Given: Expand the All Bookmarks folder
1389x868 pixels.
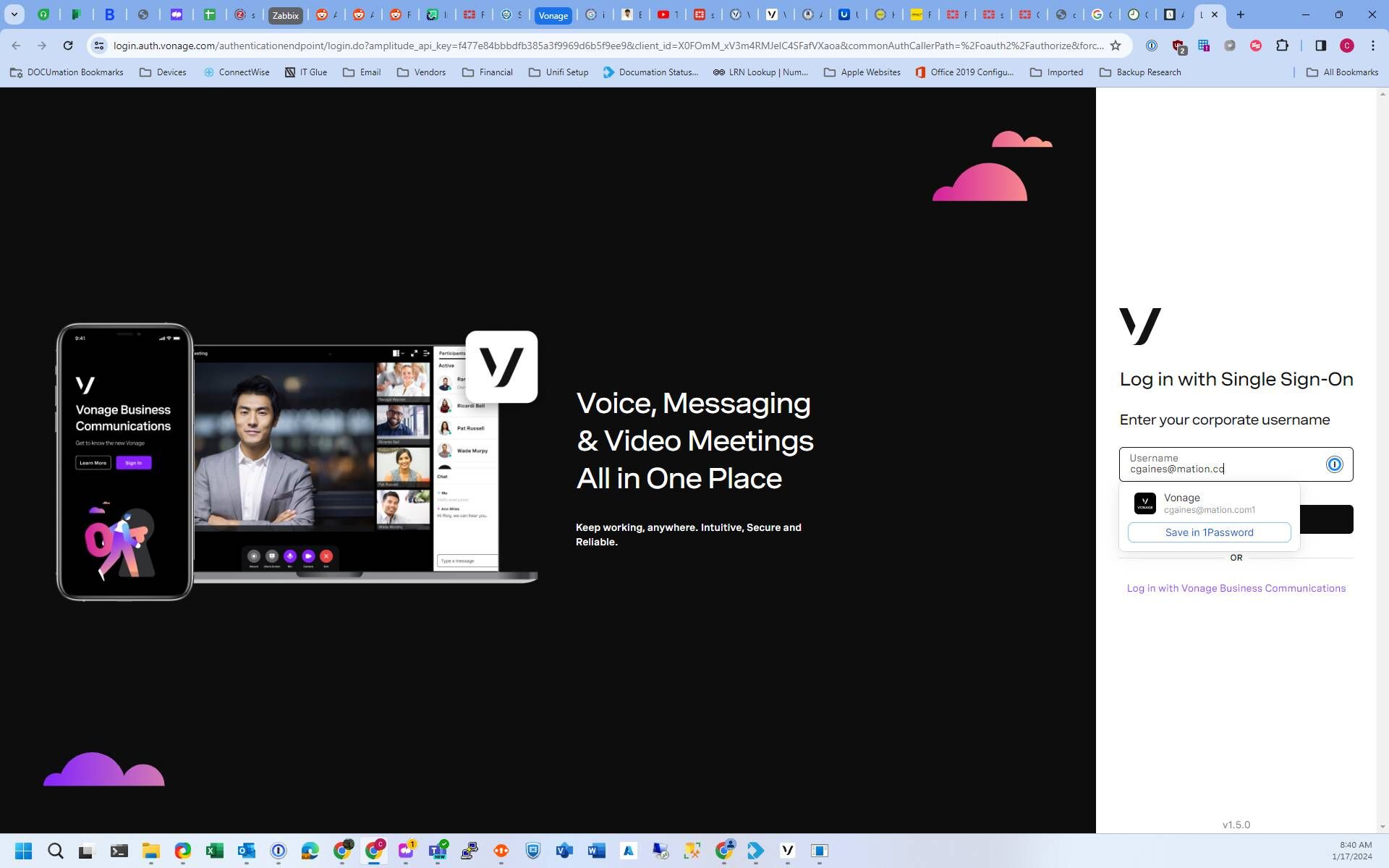Looking at the screenshot, I should (x=1342, y=72).
